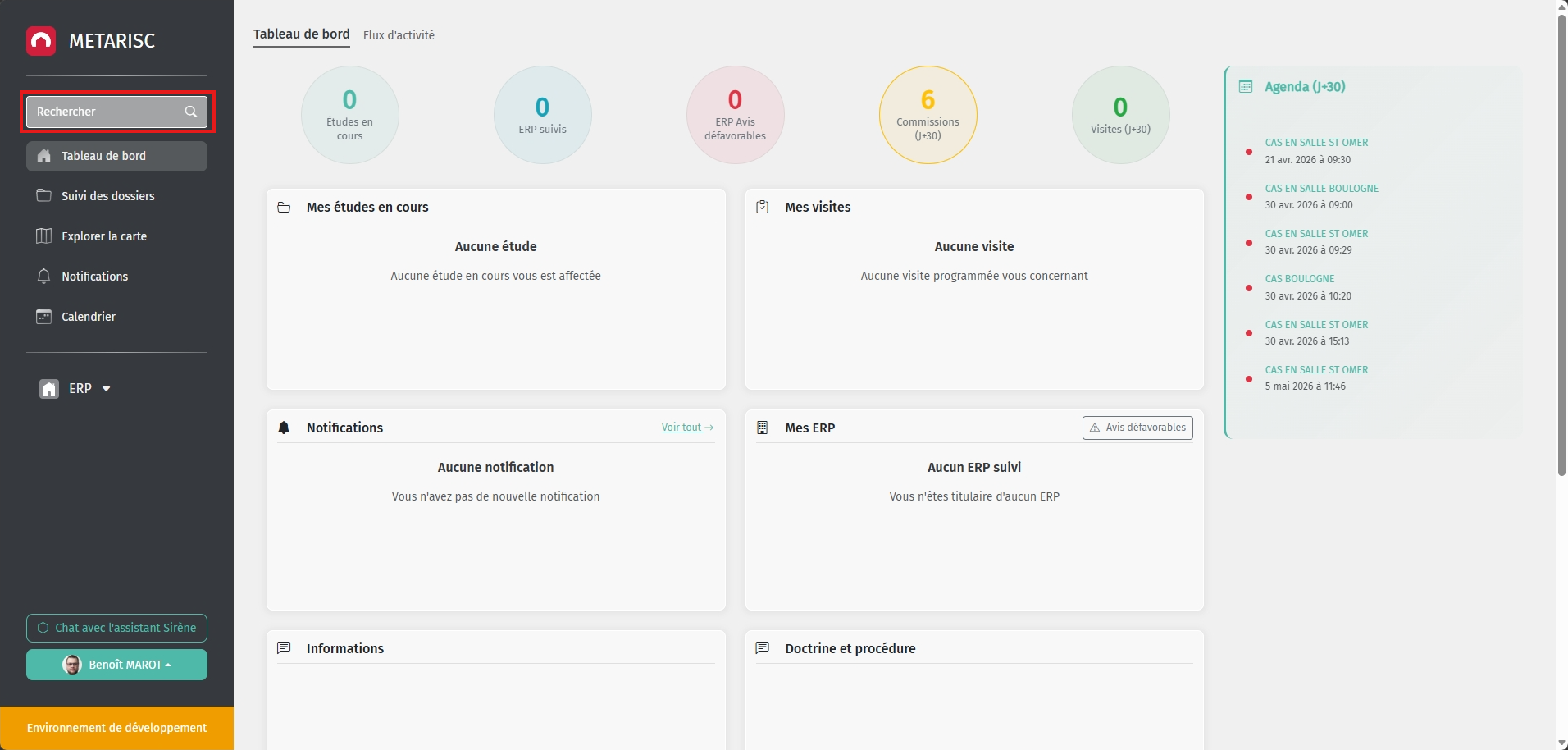
Task: Click the Calendrier calendar icon
Action: click(44, 317)
